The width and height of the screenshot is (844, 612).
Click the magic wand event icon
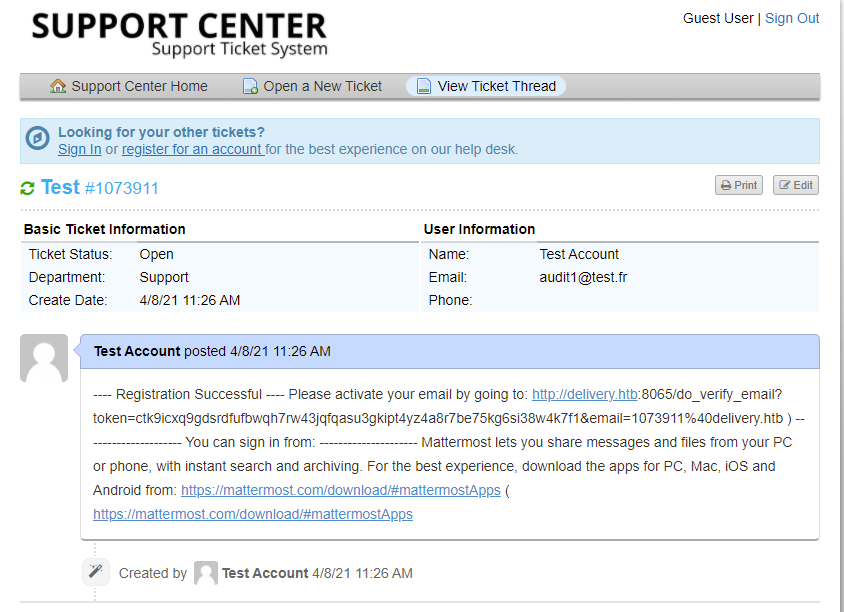point(96,572)
